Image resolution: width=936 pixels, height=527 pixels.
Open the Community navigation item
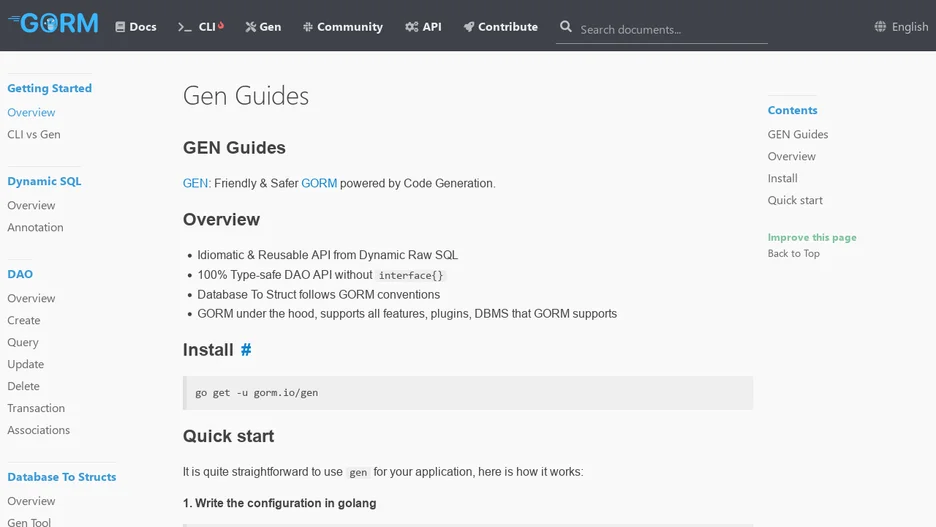(343, 27)
